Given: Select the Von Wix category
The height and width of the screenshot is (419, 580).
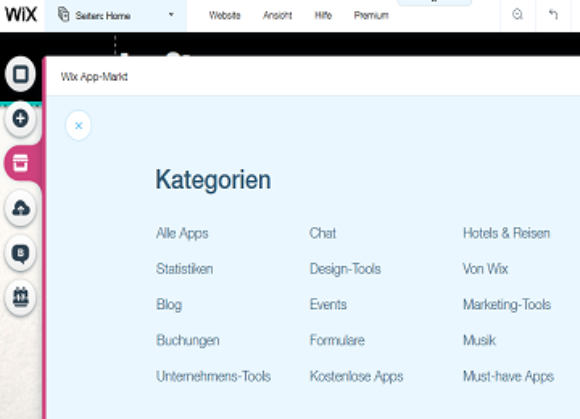Looking at the screenshot, I should [x=485, y=269].
